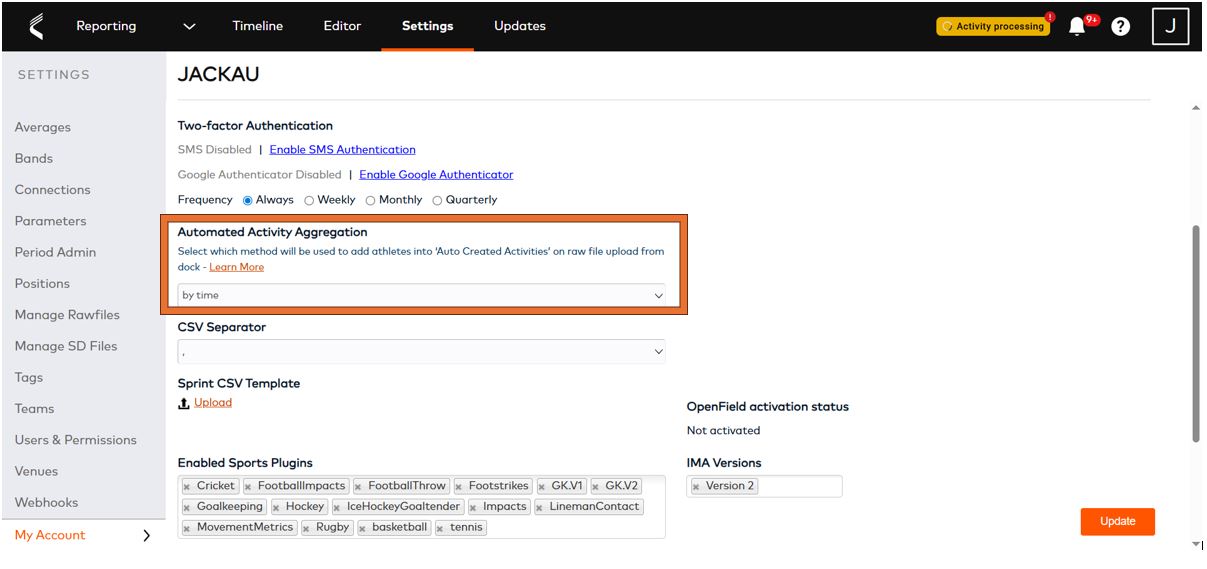Remove the GK.V1 plugin tag

542,487
